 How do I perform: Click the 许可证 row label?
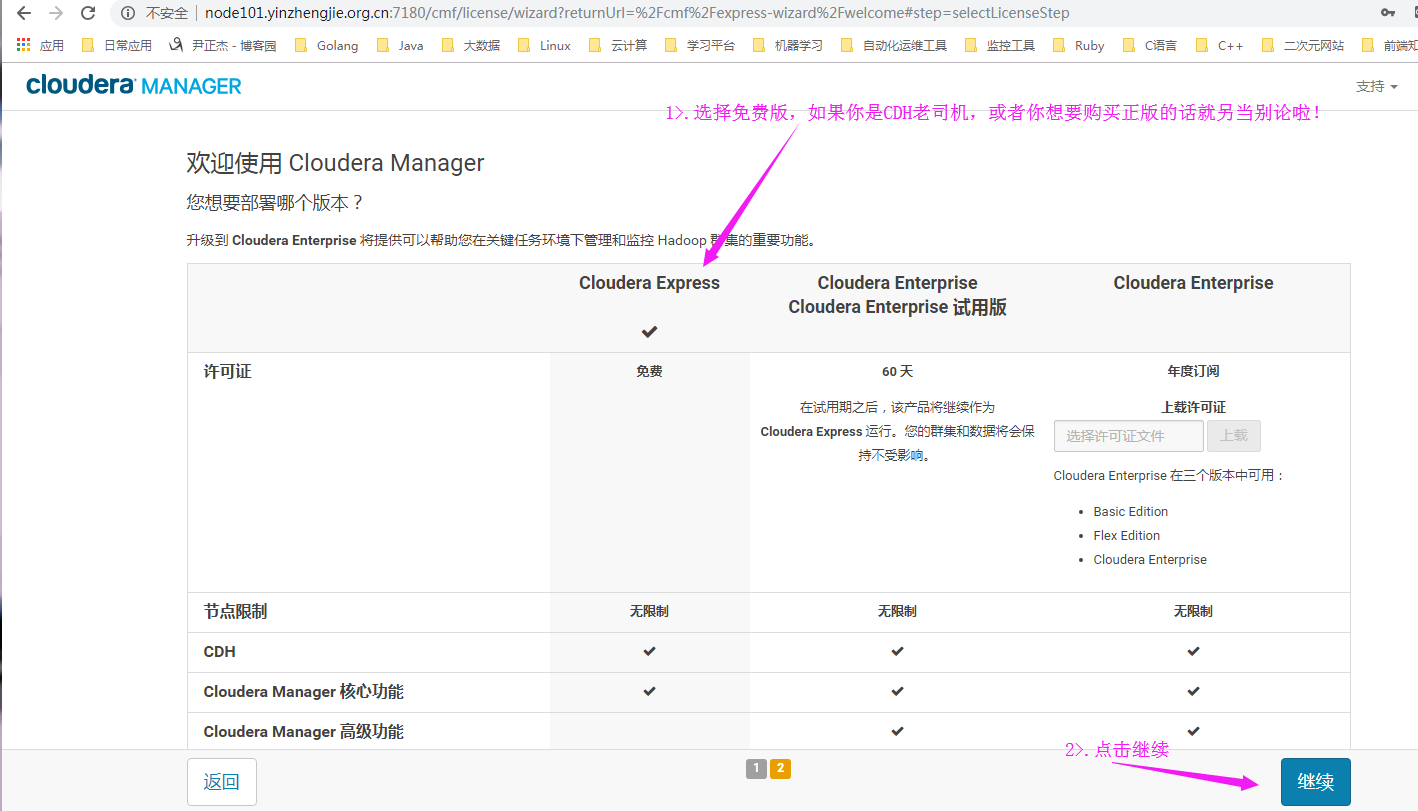point(228,371)
